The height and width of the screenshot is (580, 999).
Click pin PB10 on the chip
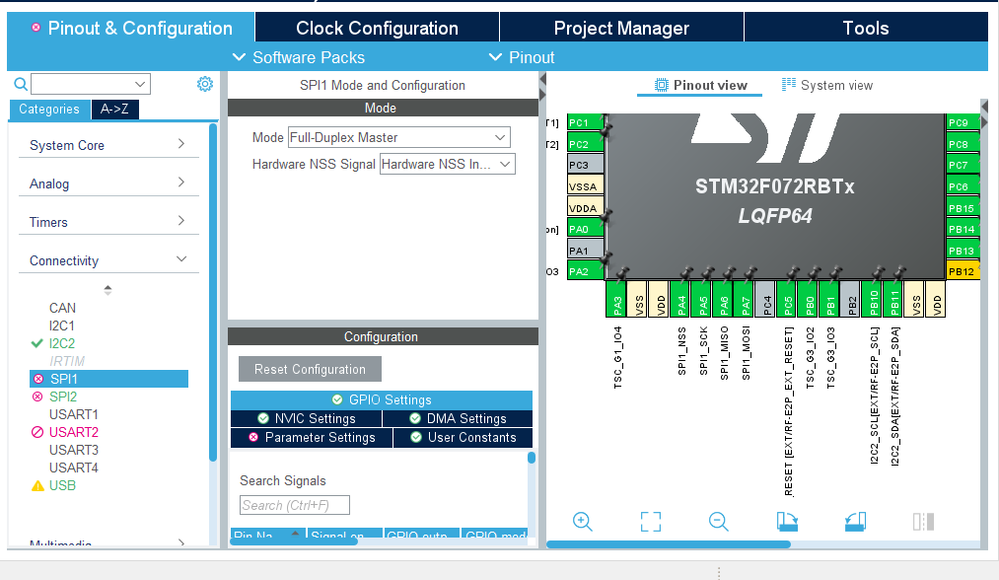click(873, 299)
